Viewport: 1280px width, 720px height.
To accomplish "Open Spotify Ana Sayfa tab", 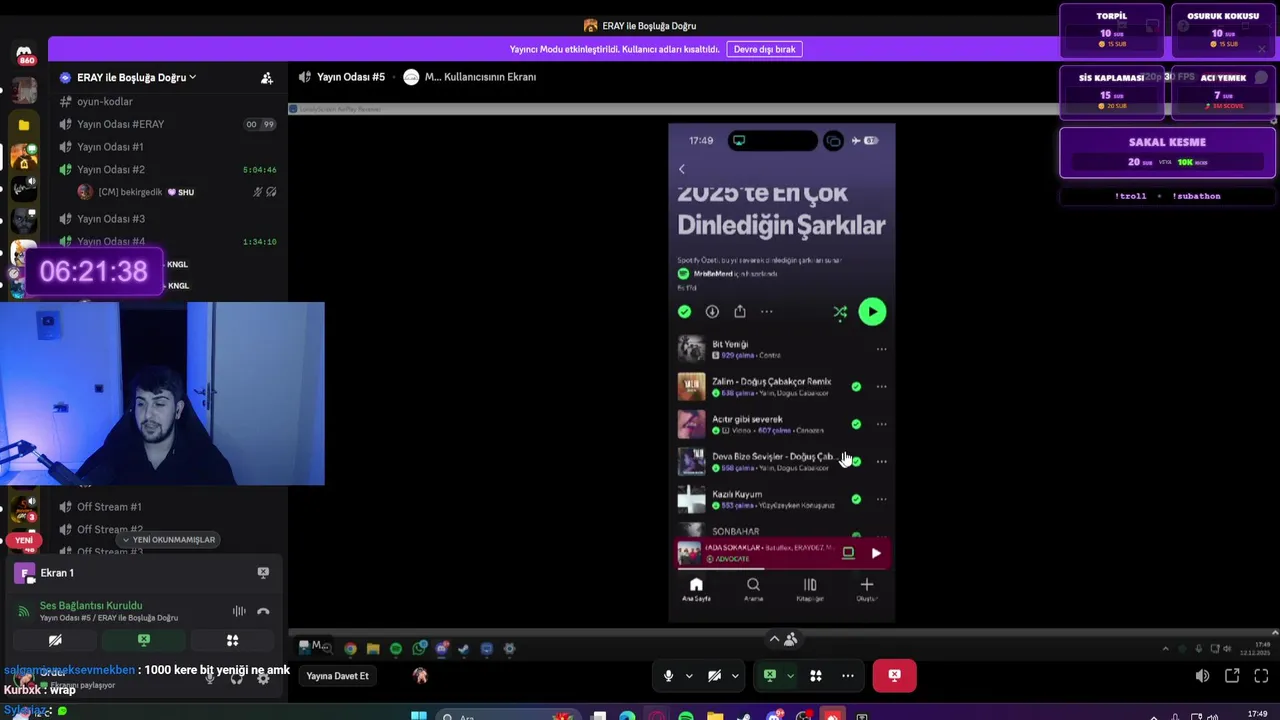I will (x=696, y=590).
